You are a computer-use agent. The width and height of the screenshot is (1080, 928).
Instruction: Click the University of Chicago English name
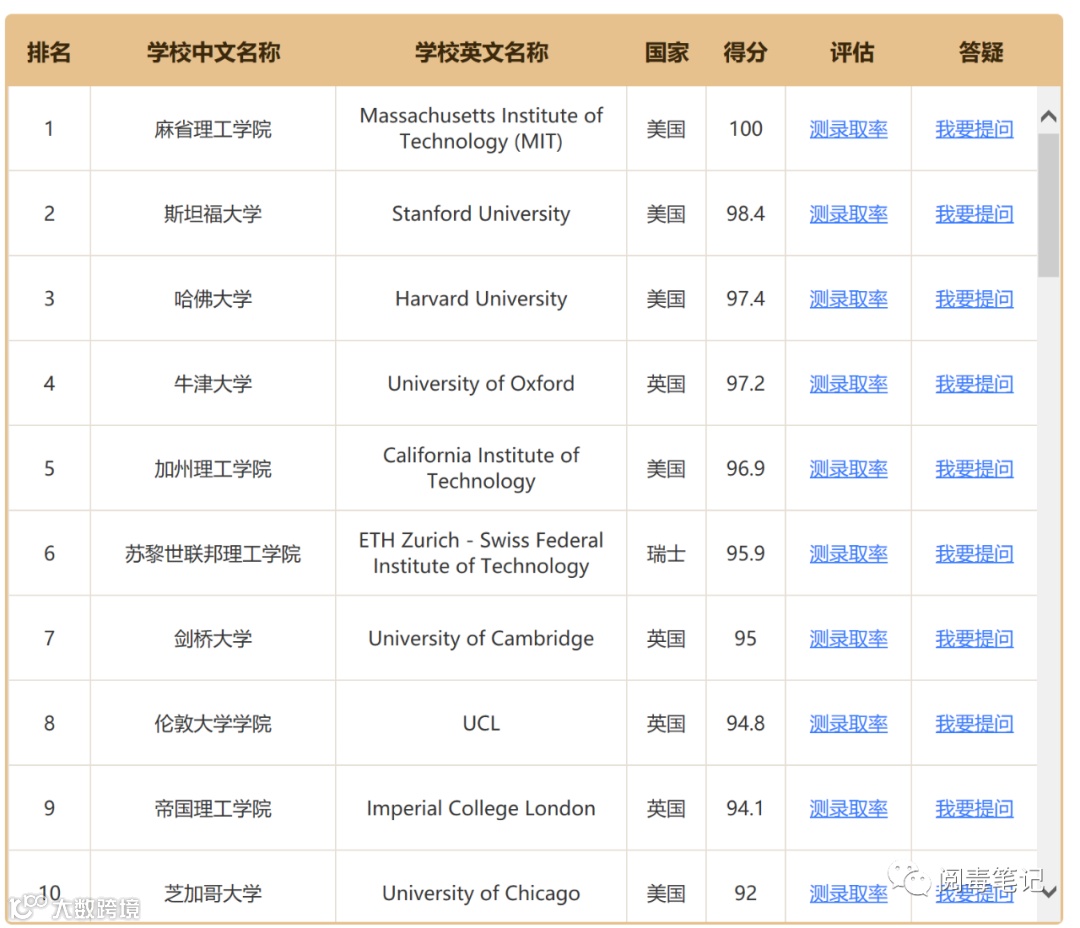click(481, 893)
